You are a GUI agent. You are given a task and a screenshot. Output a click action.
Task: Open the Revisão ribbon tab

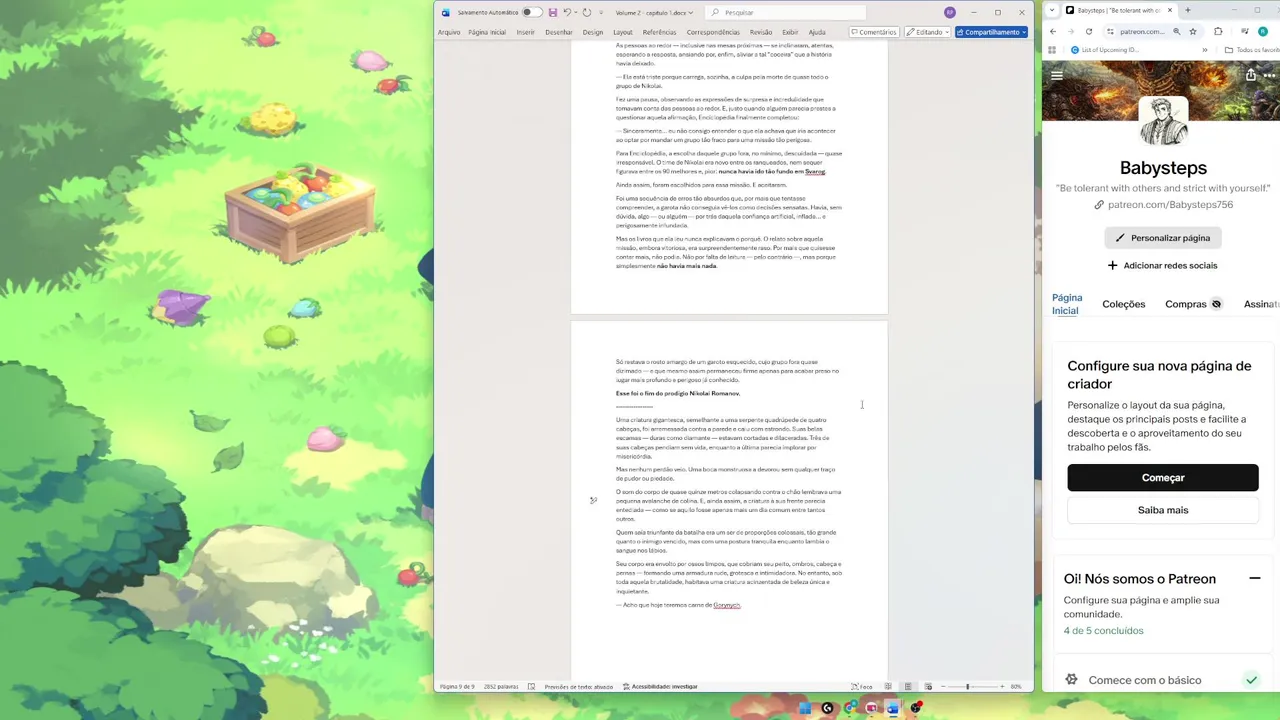click(761, 32)
